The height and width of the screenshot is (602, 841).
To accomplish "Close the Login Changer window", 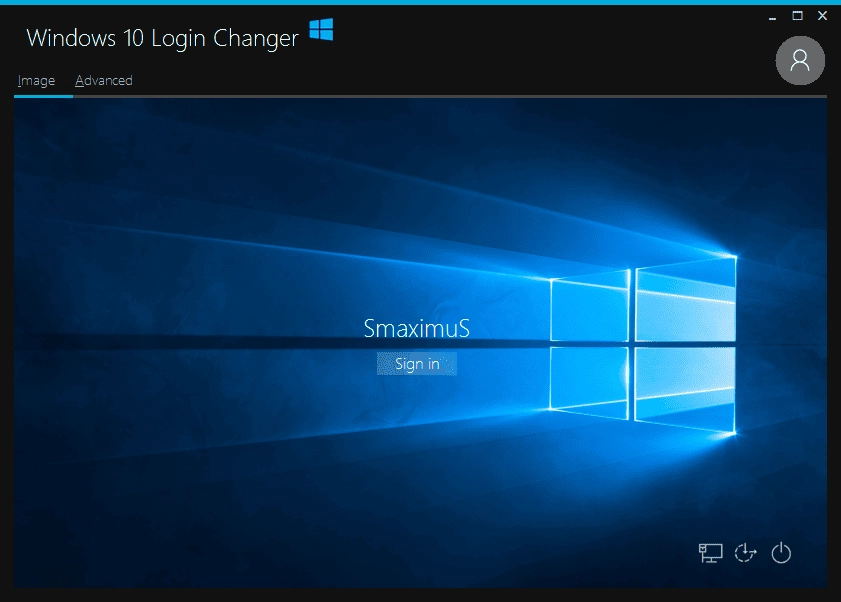I will click(822, 16).
